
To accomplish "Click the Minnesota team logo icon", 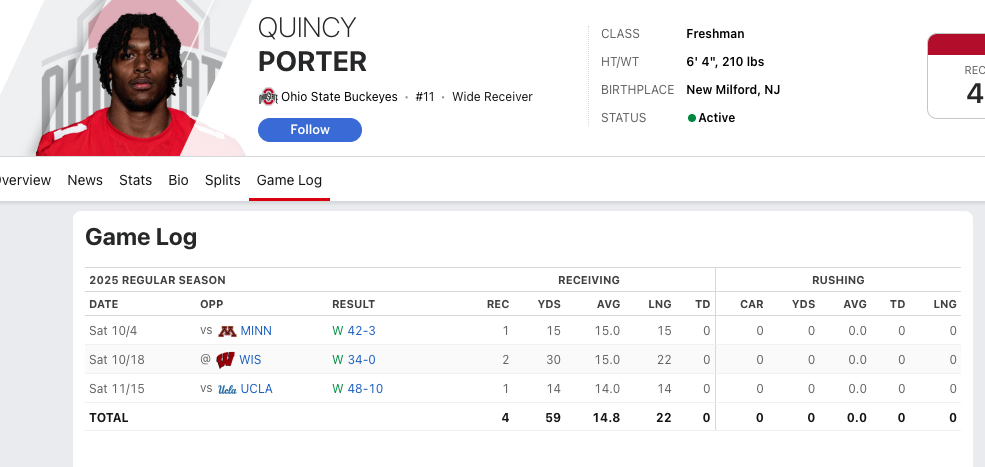I will tap(227, 331).
